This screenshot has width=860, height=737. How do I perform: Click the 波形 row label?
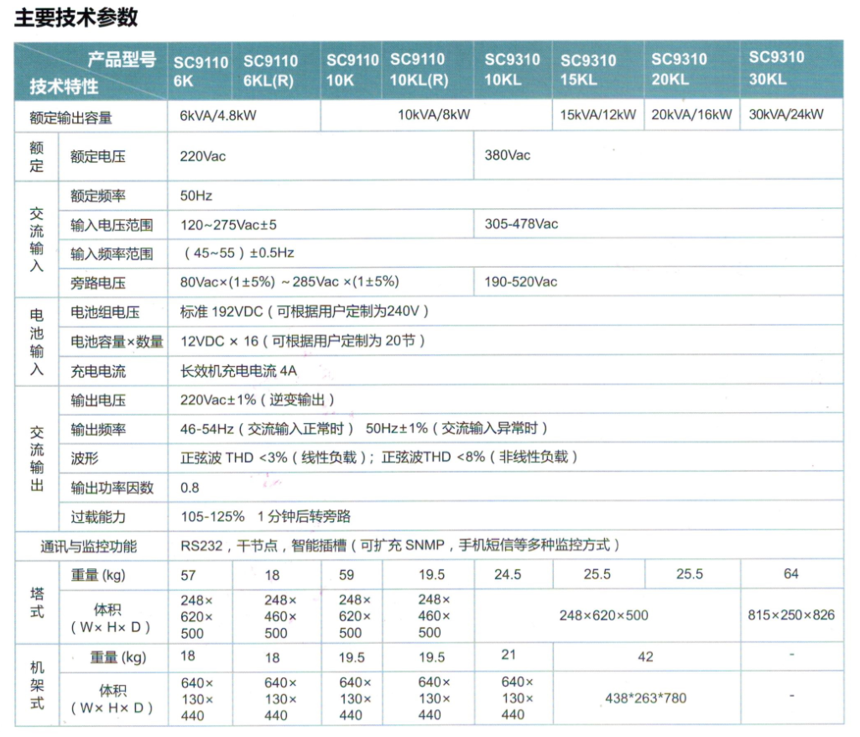[x=84, y=458]
